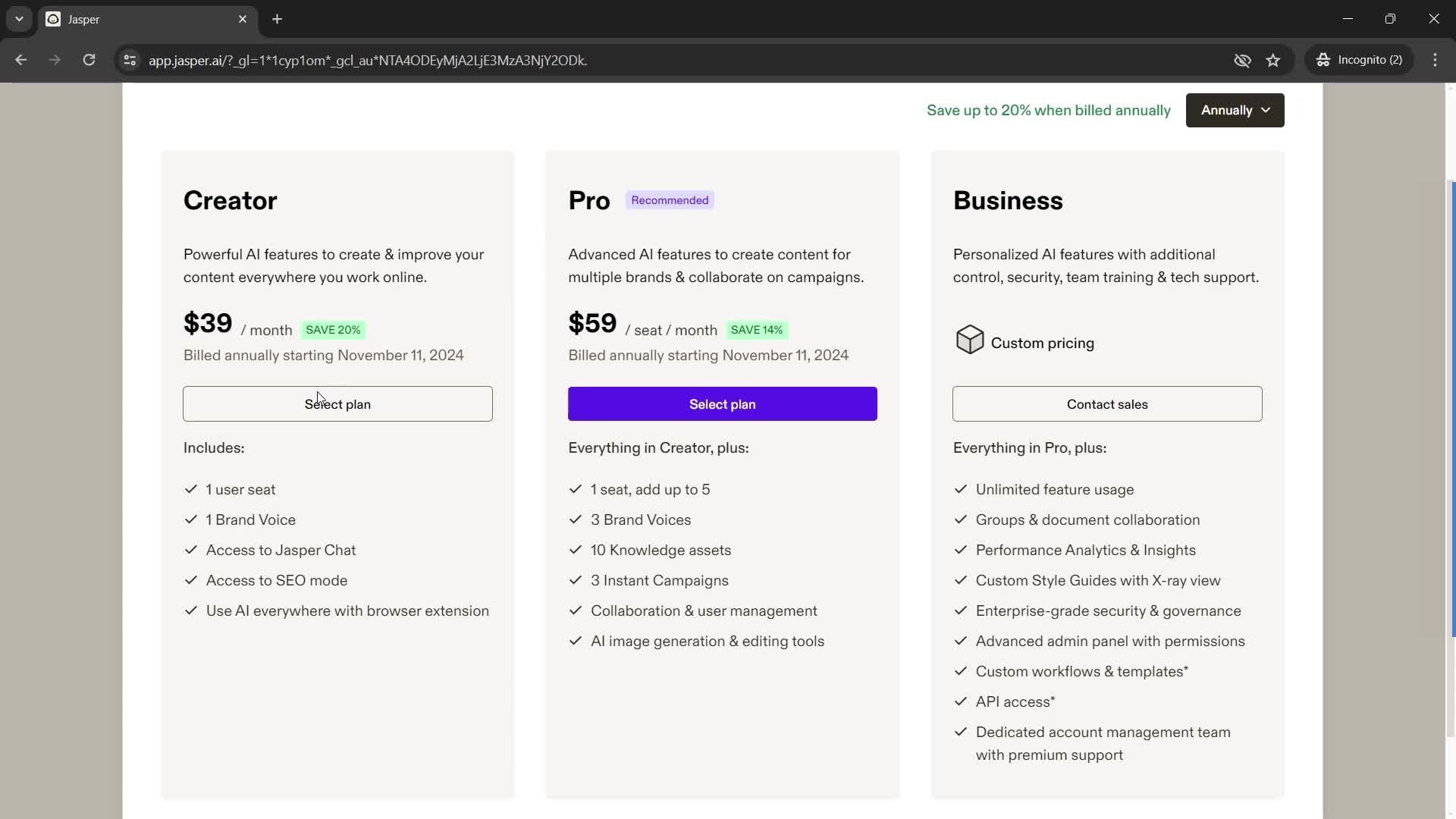The image size is (1456, 819).
Task: Contact sales for Business plan
Action: 1107,404
